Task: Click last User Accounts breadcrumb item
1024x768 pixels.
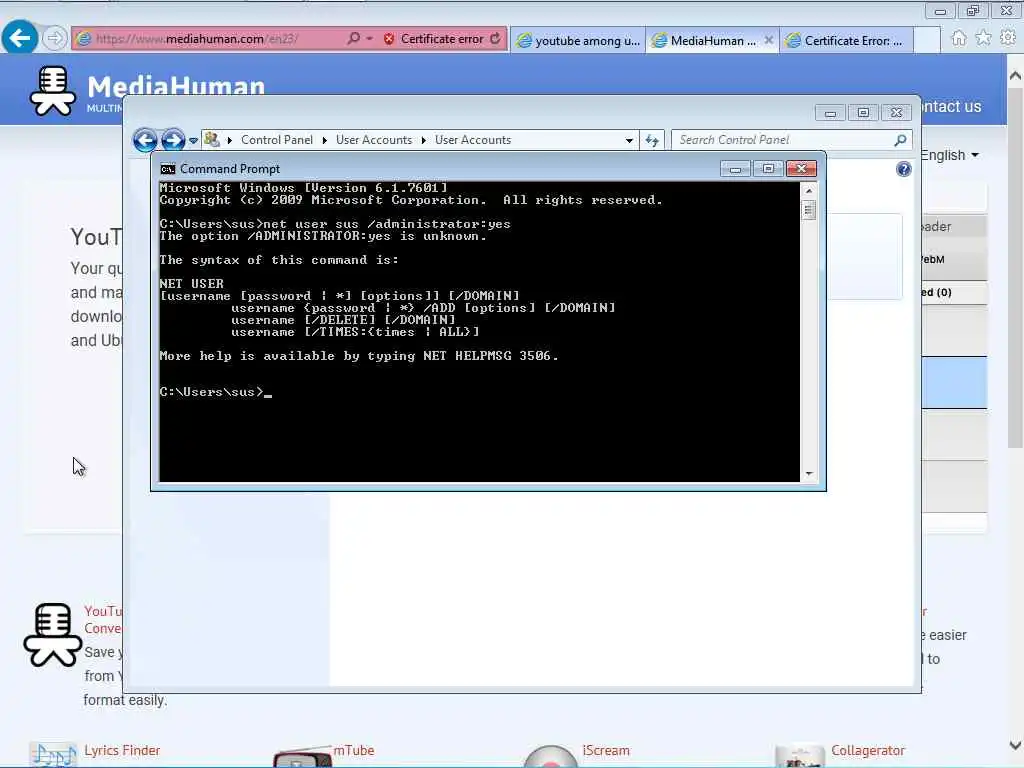Action: click(473, 140)
